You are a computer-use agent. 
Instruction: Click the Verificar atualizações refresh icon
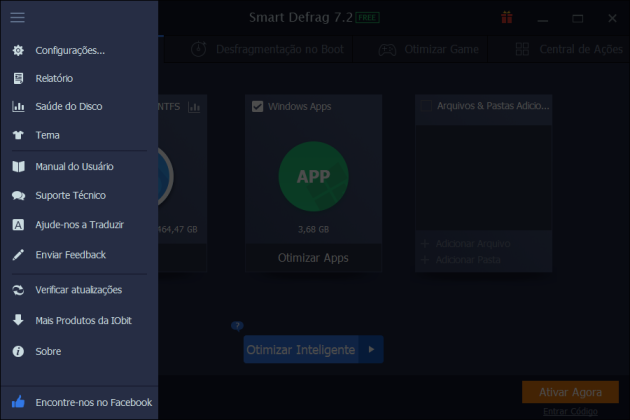tap(18, 290)
